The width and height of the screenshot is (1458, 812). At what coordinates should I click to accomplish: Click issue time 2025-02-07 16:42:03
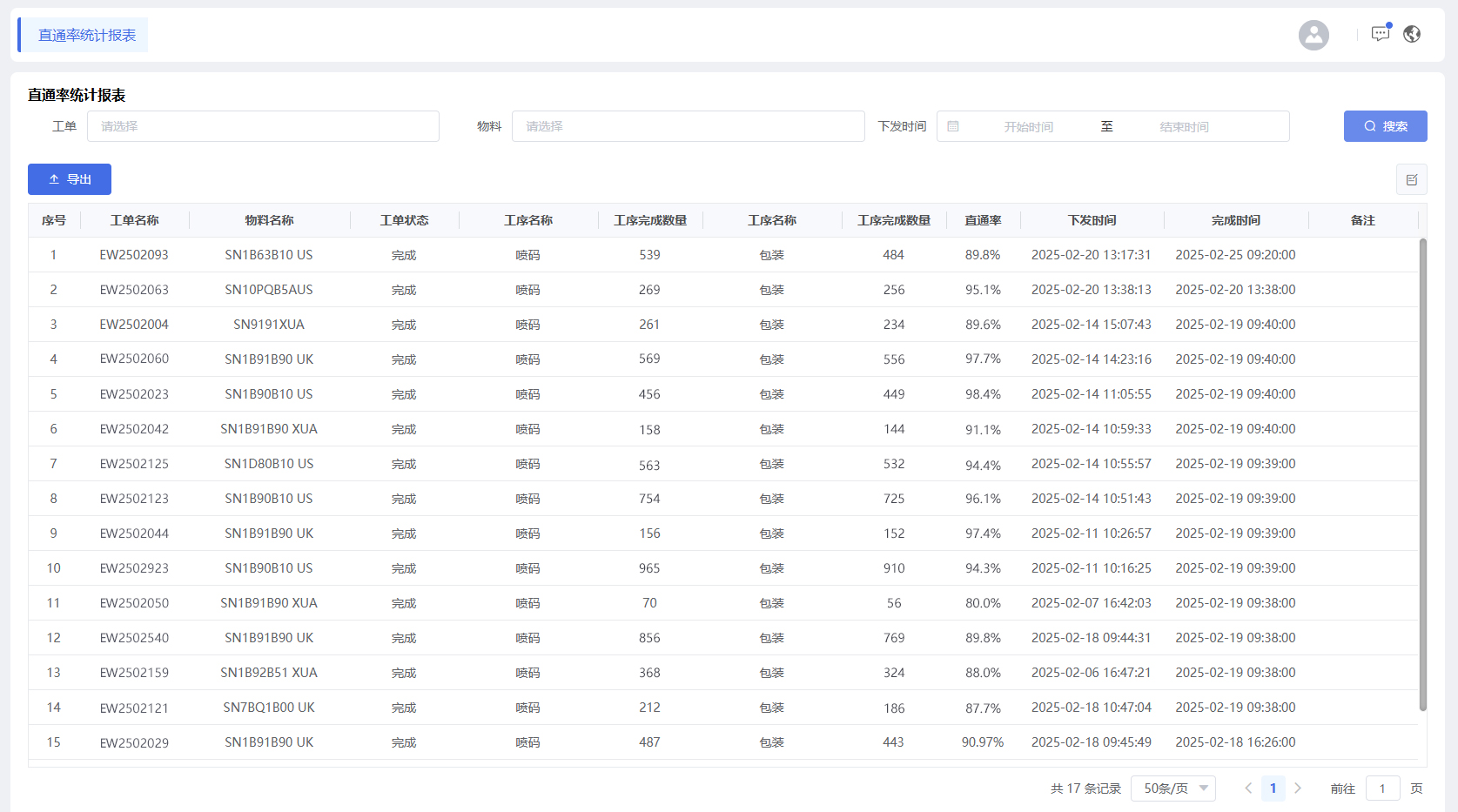click(x=1092, y=603)
